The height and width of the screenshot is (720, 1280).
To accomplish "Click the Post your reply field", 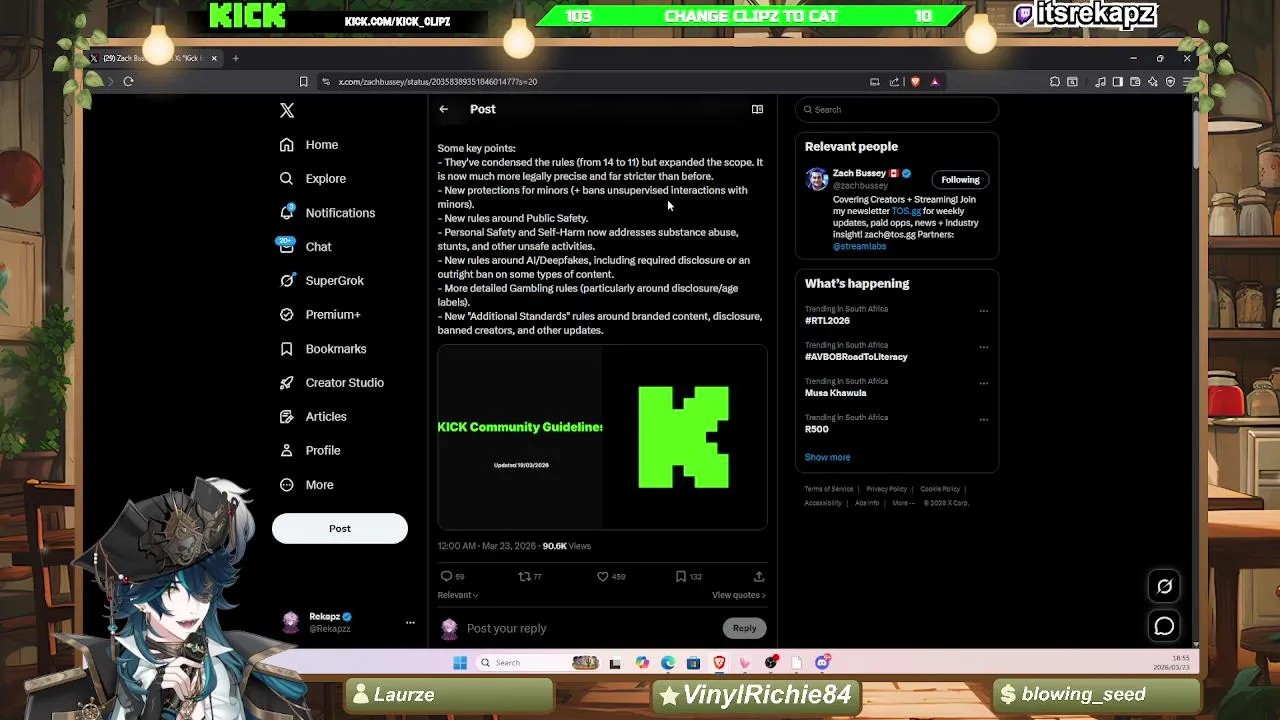I will (x=590, y=628).
